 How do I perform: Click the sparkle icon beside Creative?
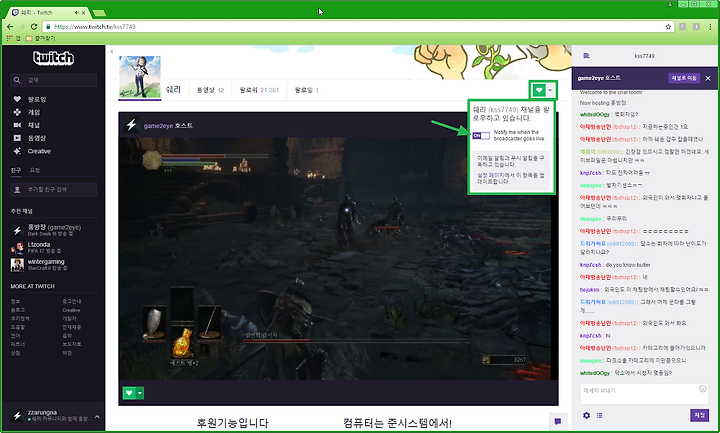[17, 151]
